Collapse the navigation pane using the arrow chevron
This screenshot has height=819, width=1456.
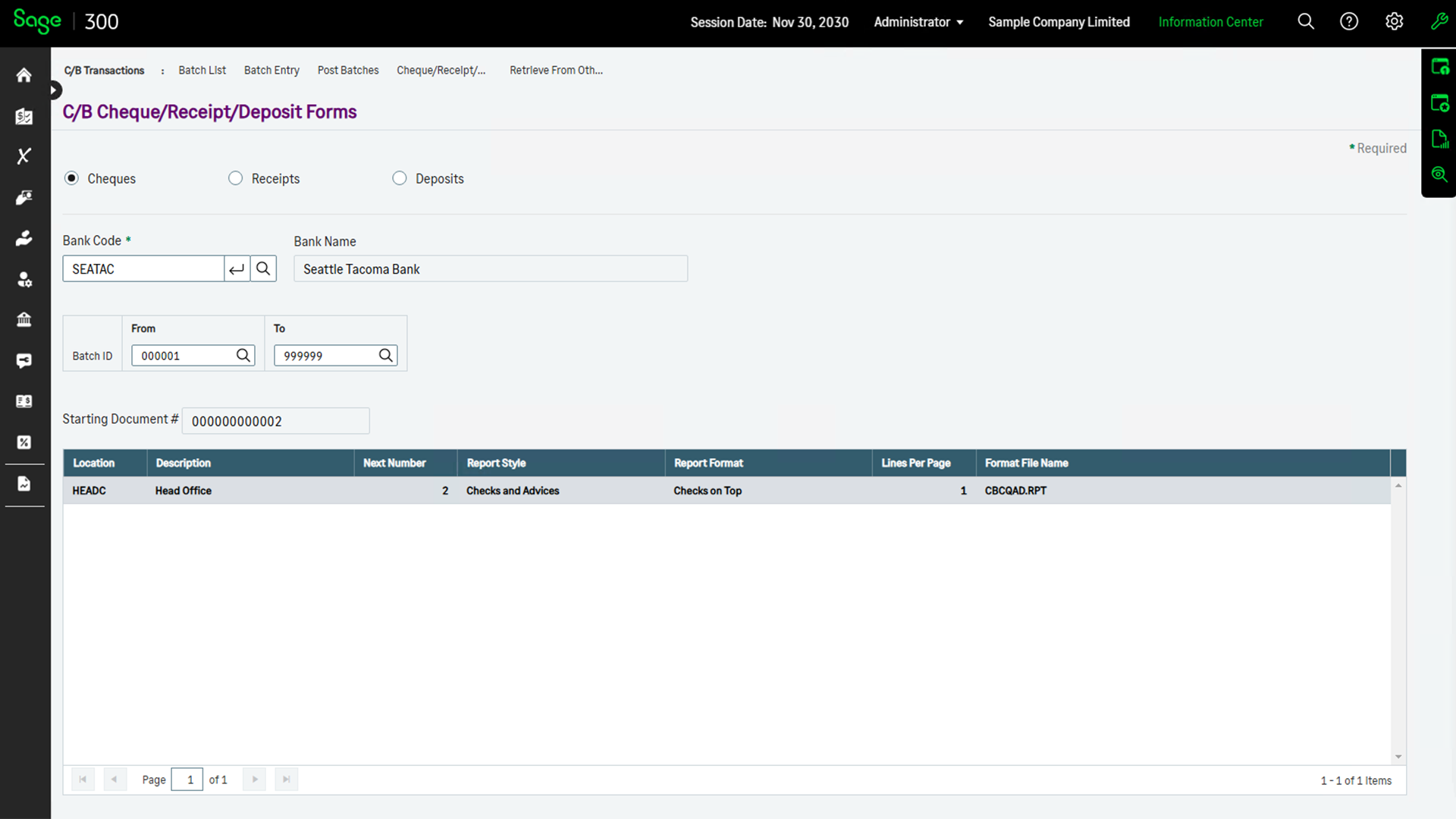54,89
